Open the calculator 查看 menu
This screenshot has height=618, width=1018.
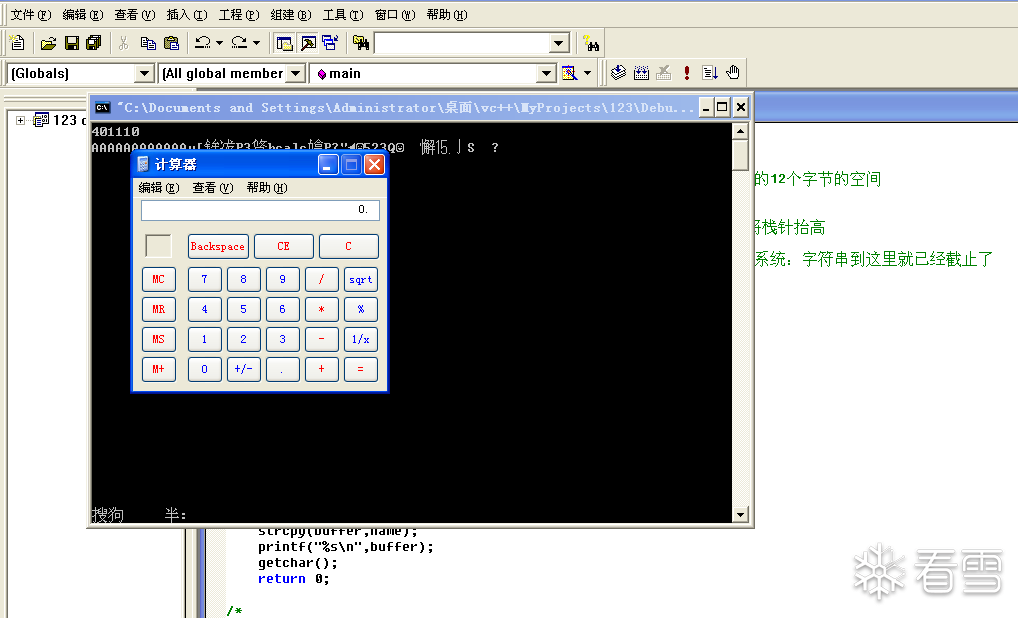coord(212,188)
